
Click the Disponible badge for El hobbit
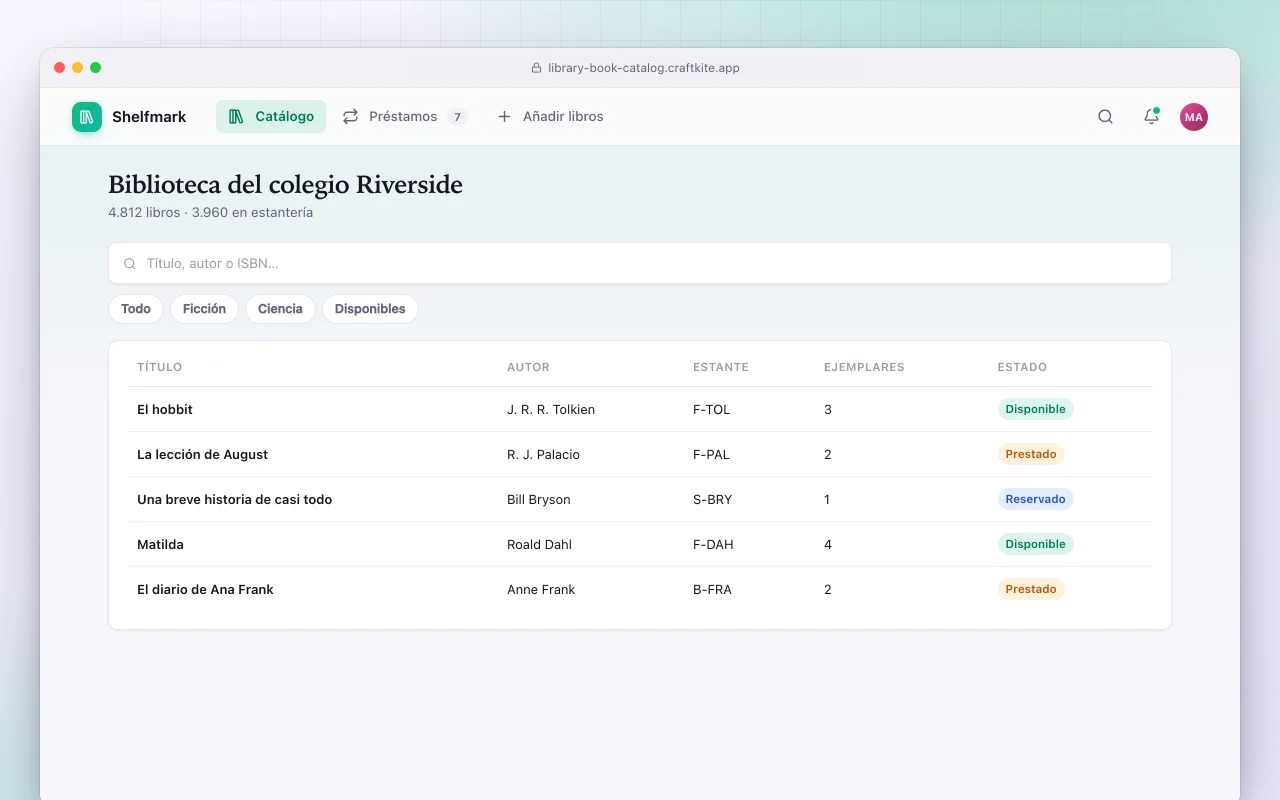tap(1035, 409)
